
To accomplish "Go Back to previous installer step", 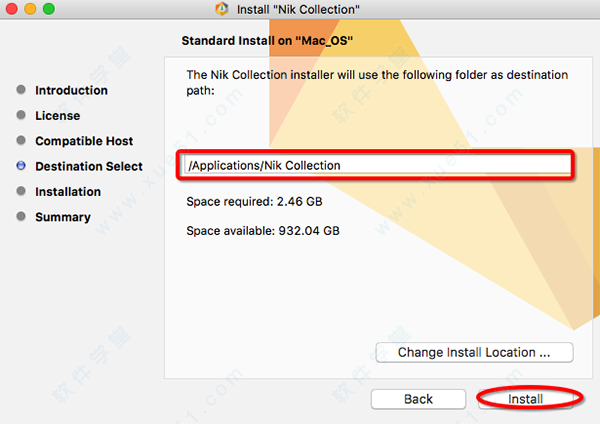I will (418, 399).
